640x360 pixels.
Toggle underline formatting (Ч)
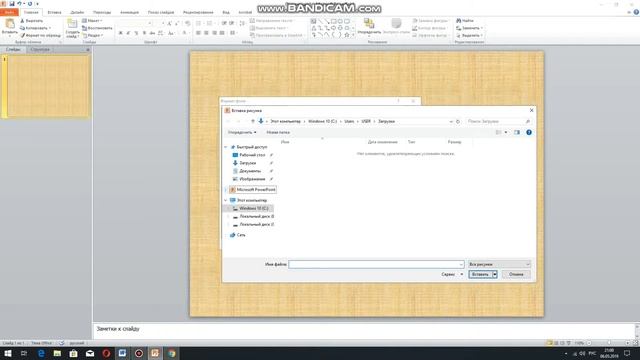pos(136,33)
